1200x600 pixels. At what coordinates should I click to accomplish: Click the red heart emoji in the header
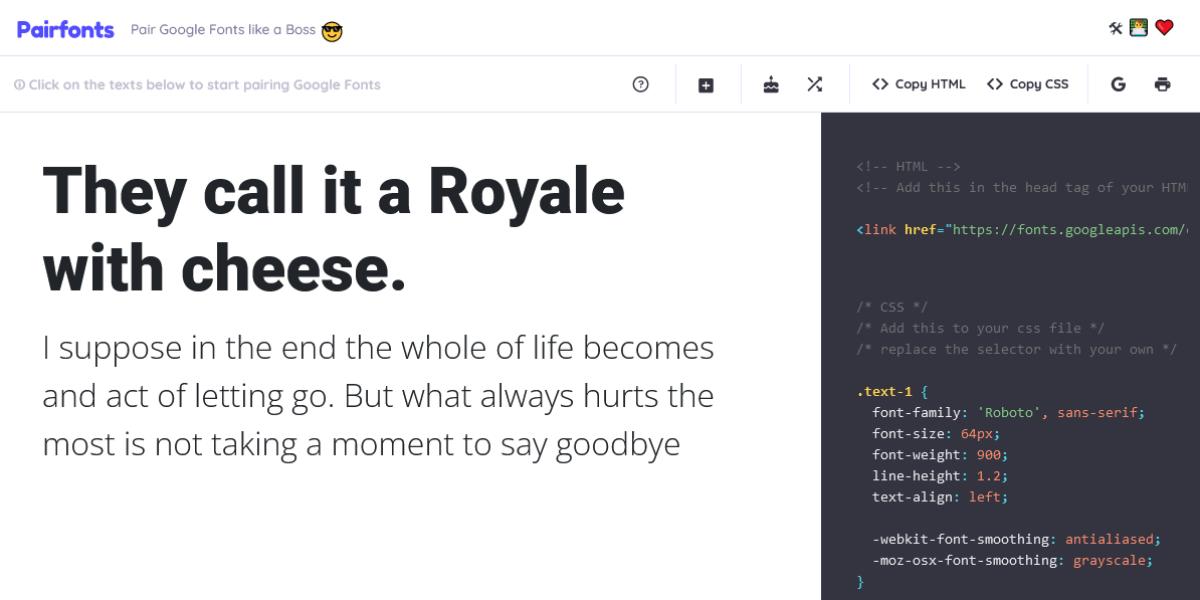pyautogui.click(x=1163, y=28)
